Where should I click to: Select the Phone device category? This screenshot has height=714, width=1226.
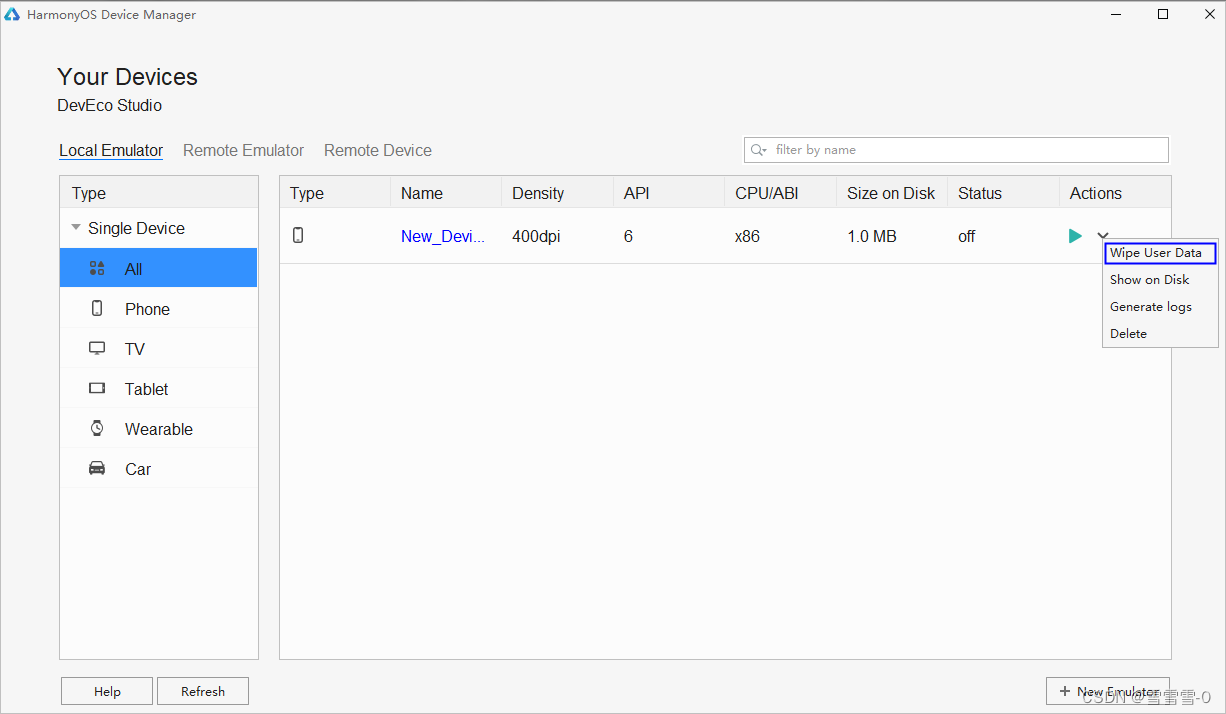pos(158,308)
